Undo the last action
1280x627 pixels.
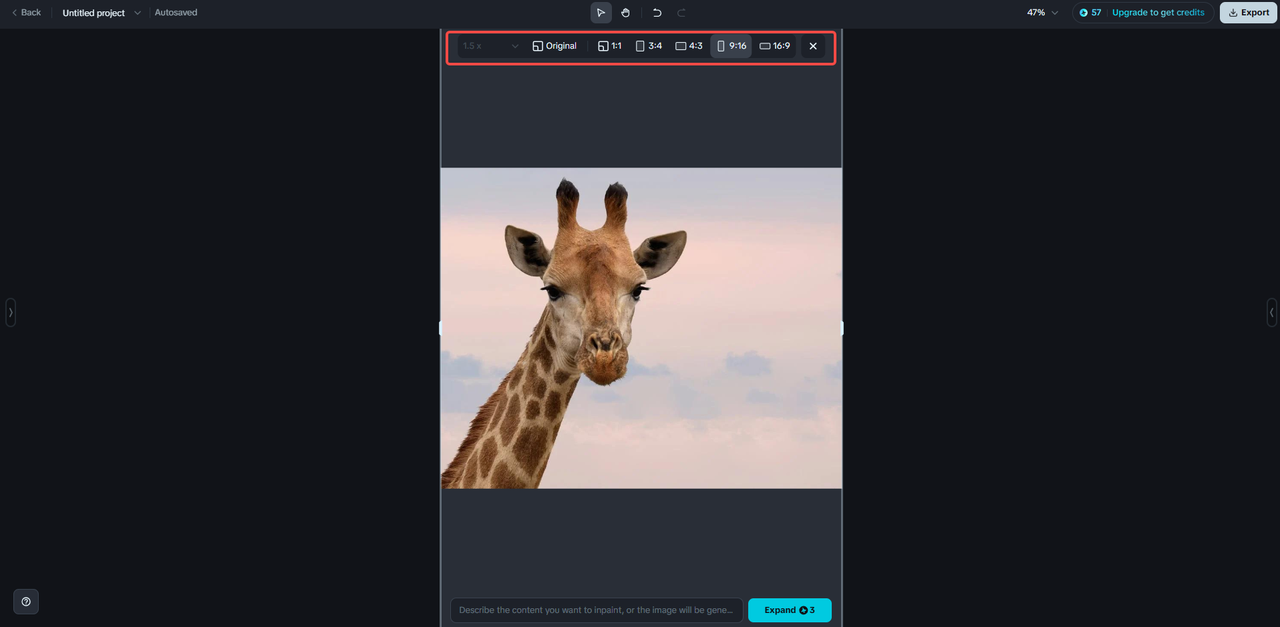(x=657, y=13)
